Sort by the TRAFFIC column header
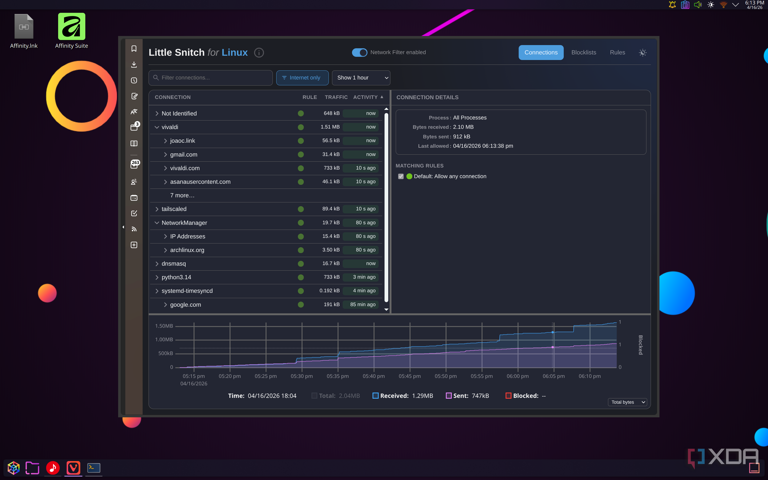Viewport: 768px width, 480px height. click(x=336, y=97)
